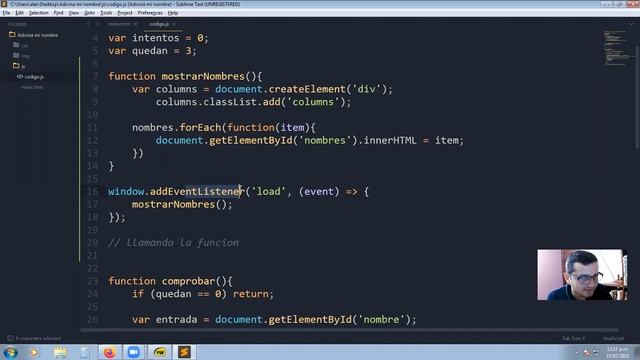The width and height of the screenshot is (640, 360).
Task: Open the Project menu
Action: [125, 13]
